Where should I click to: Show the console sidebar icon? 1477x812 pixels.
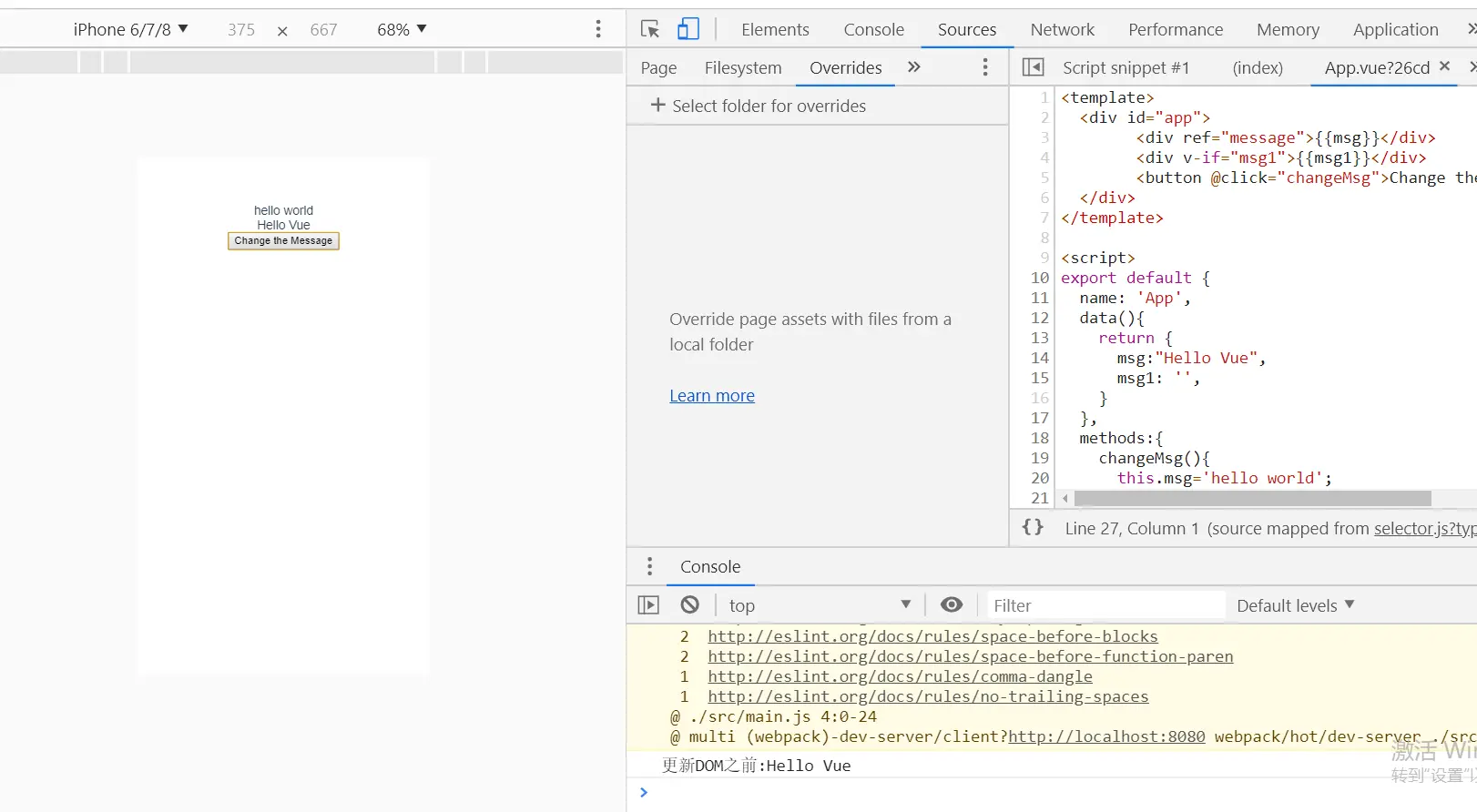pyautogui.click(x=648, y=604)
